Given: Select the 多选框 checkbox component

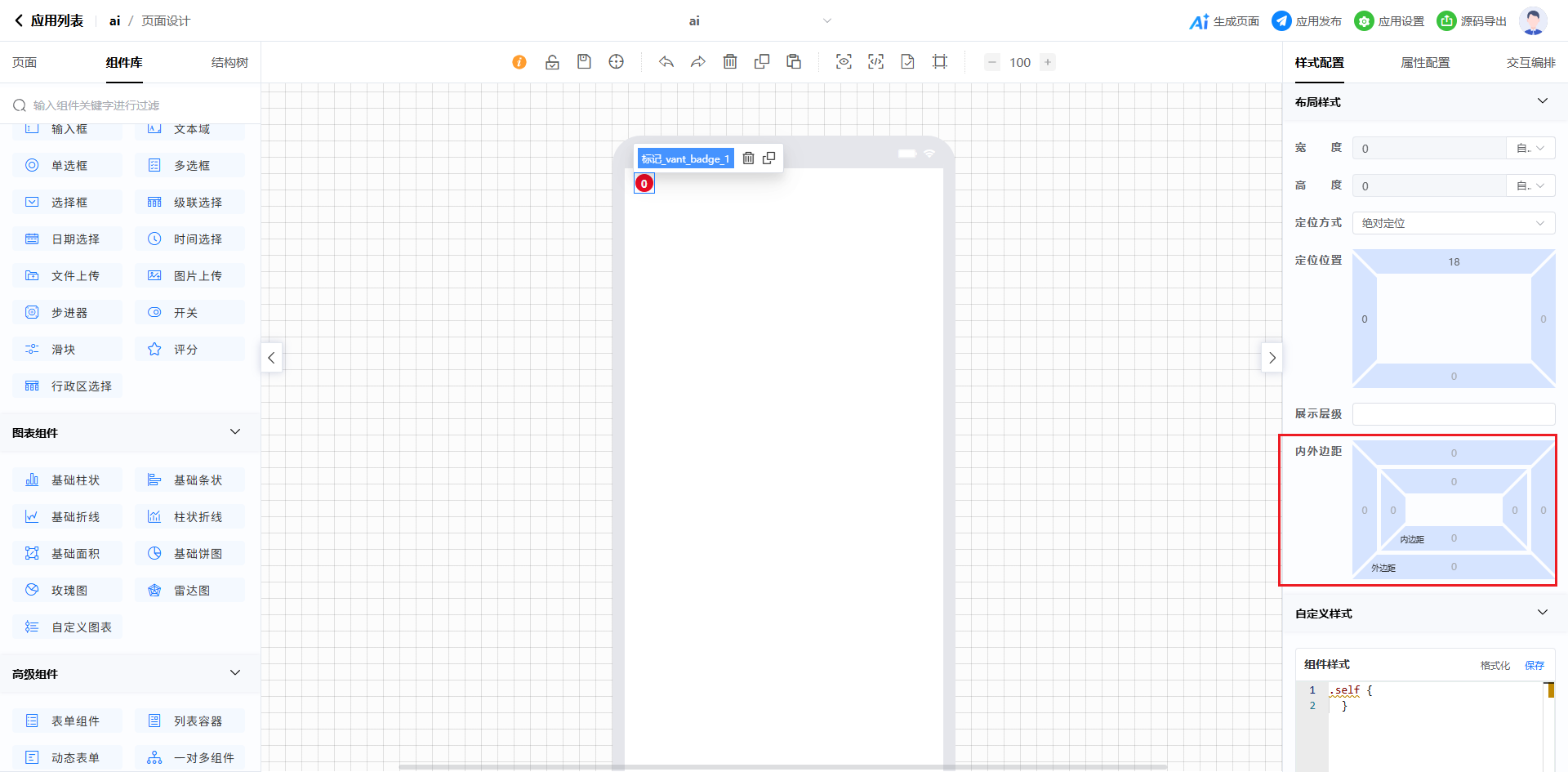Looking at the screenshot, I should point(189,166).
